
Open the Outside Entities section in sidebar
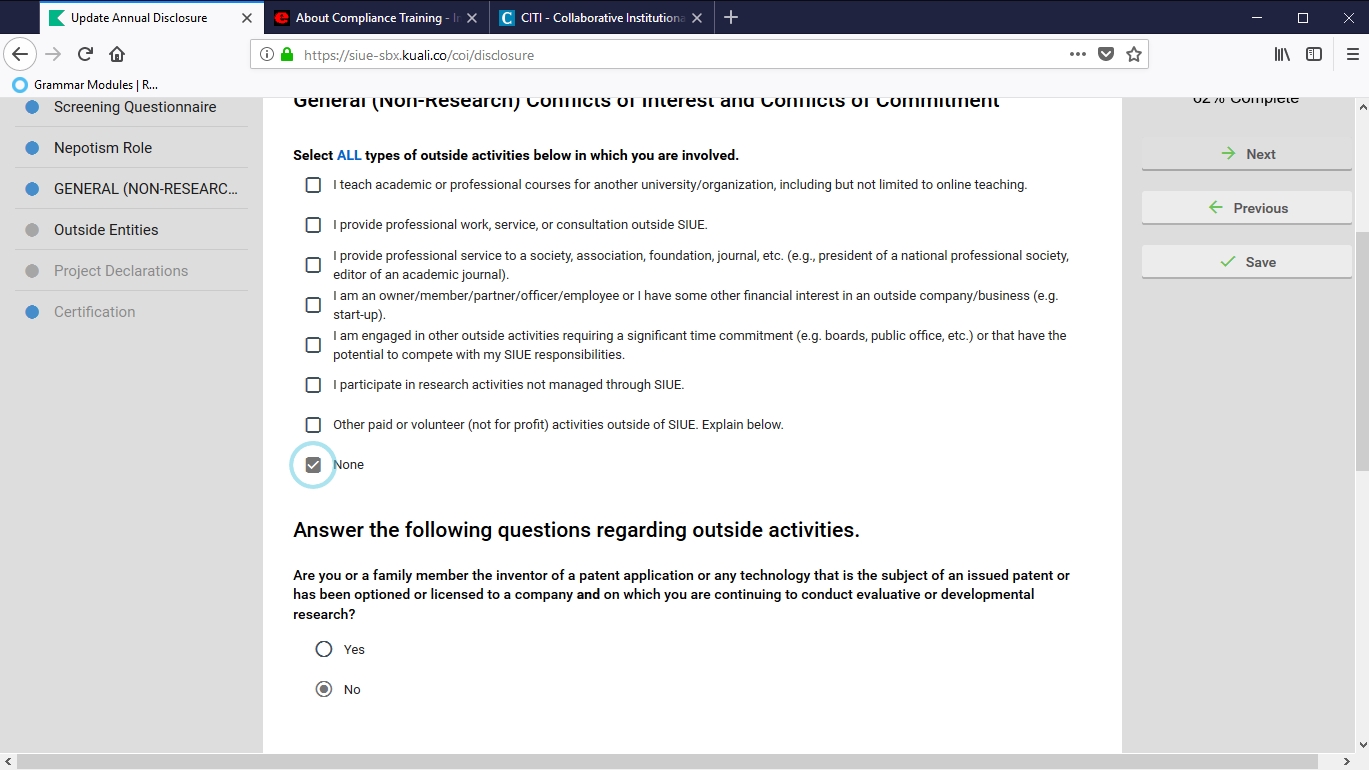[106, 230]
